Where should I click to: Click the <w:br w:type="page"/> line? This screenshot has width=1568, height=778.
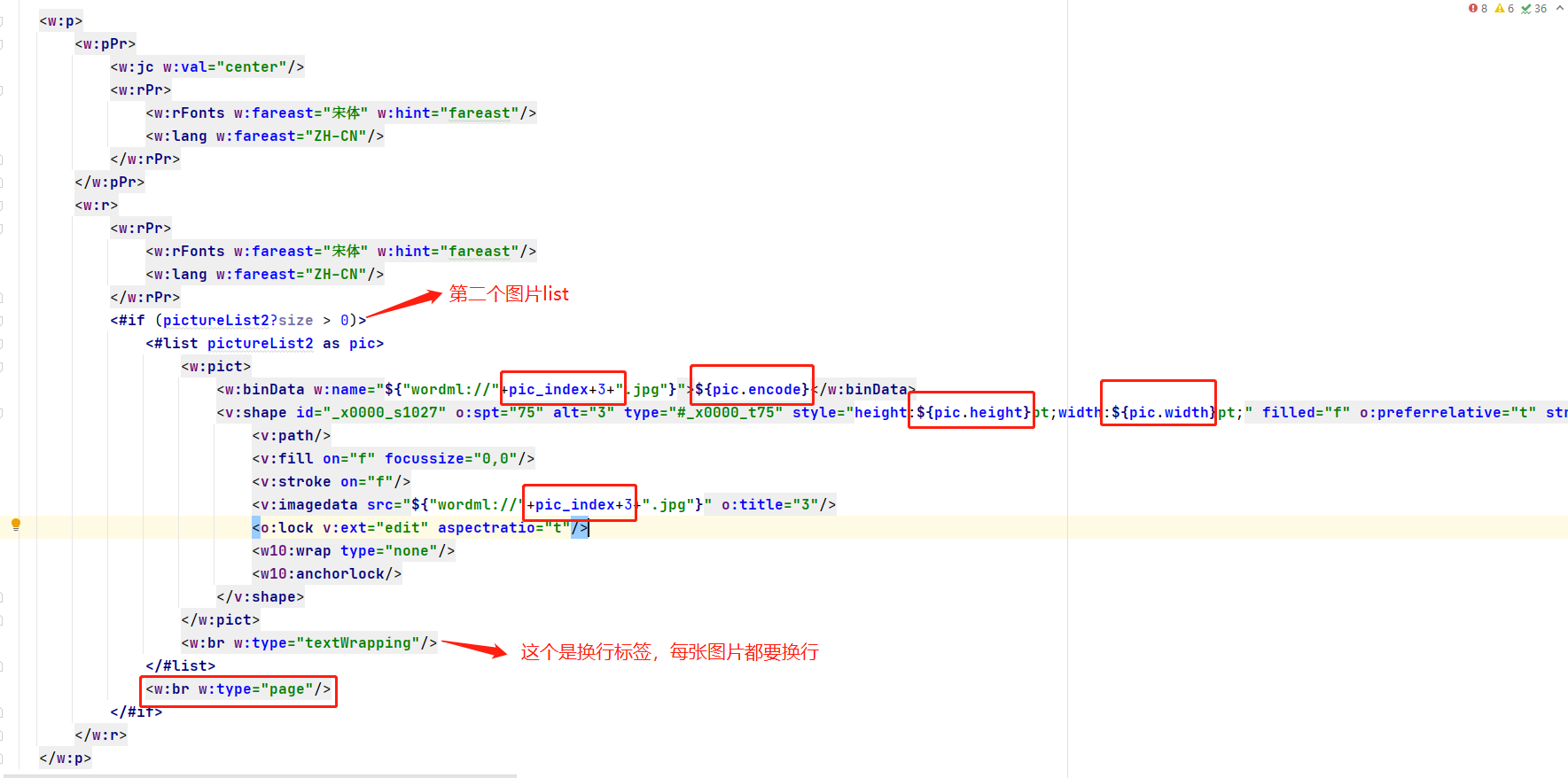point(238,689)
